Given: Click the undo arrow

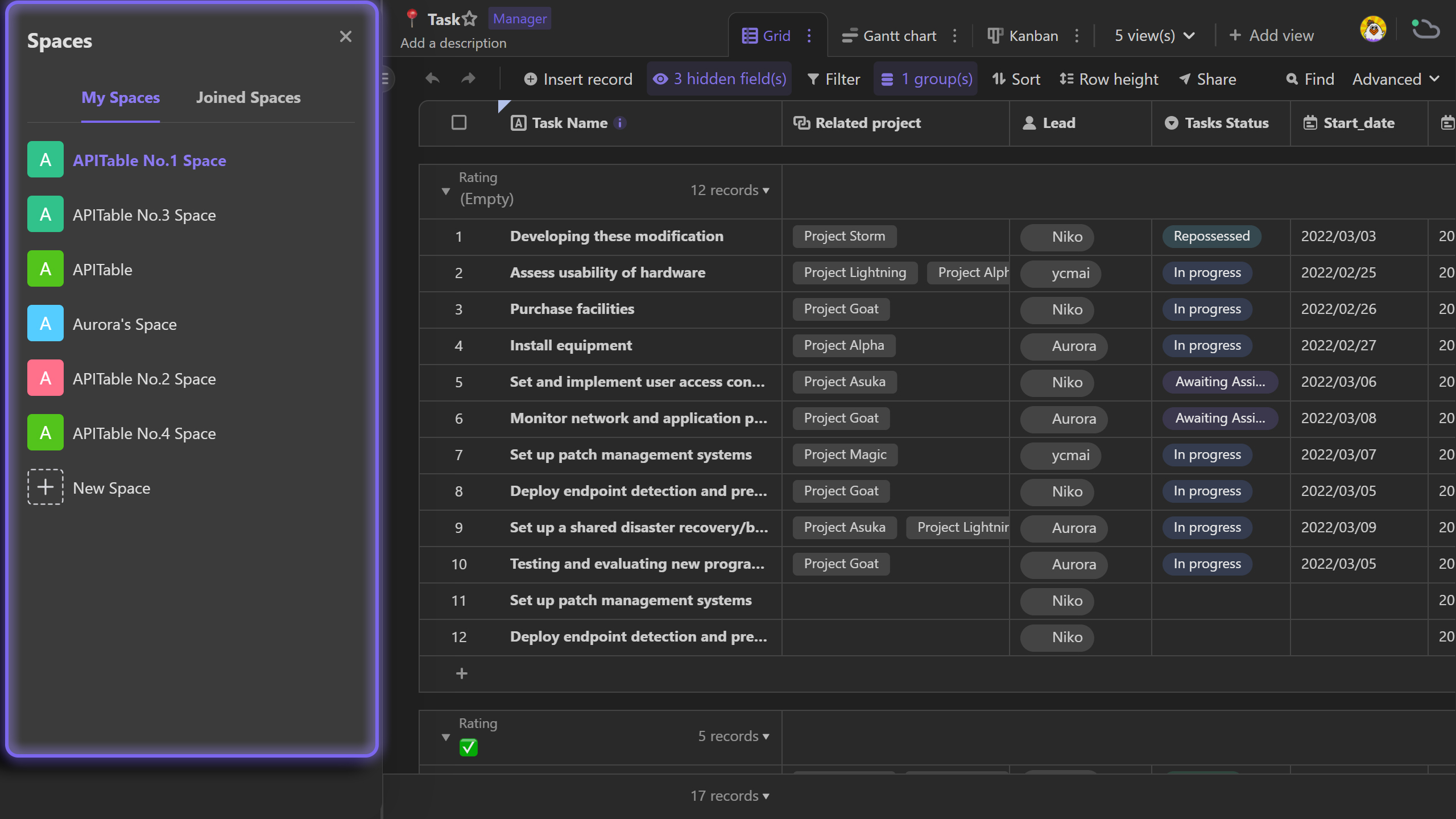Looking at the screenshot, I should coord(432,78).
